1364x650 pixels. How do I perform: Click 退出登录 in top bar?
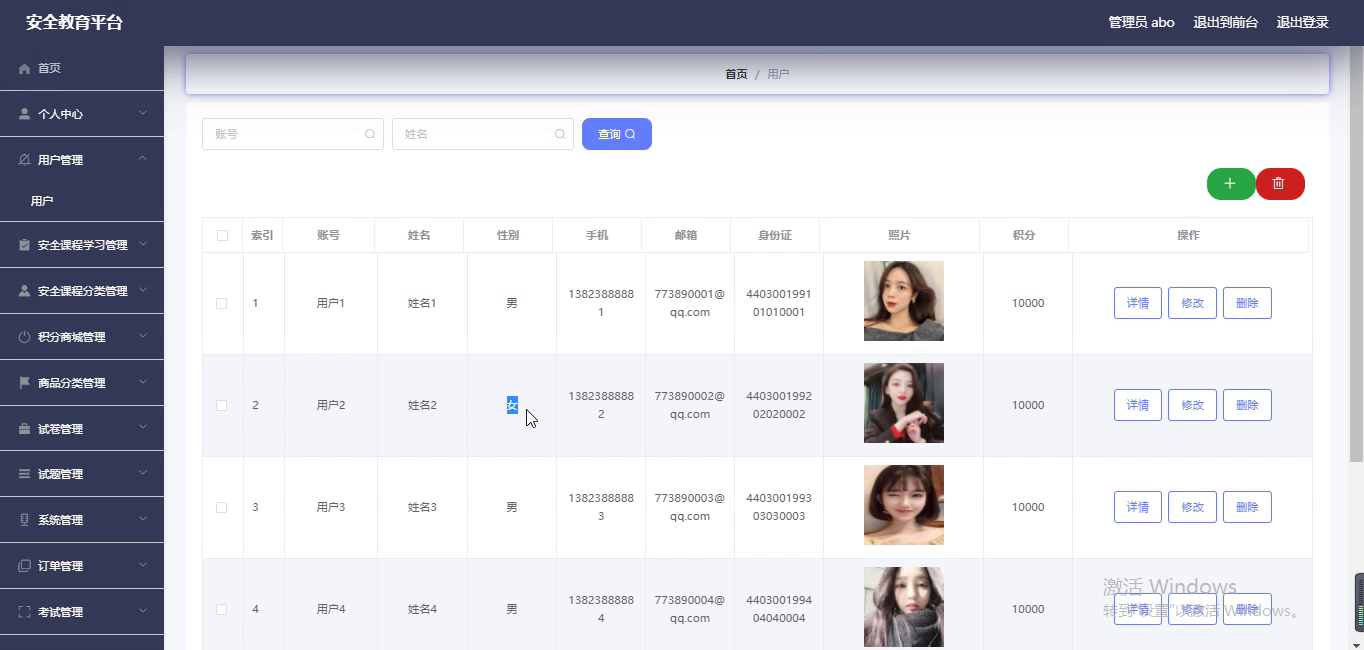(x=1303, y=22)
